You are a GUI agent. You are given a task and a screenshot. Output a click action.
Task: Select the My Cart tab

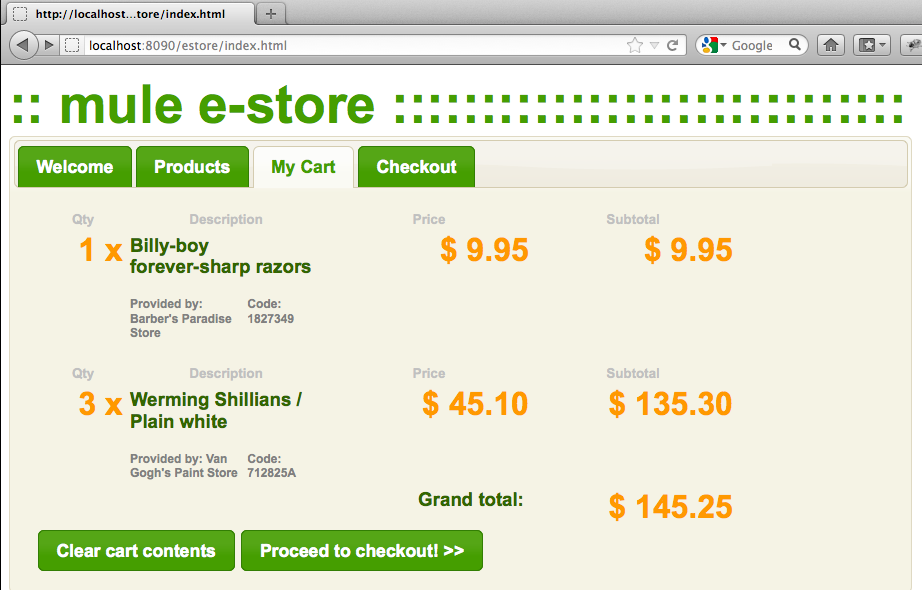(303, 166)
